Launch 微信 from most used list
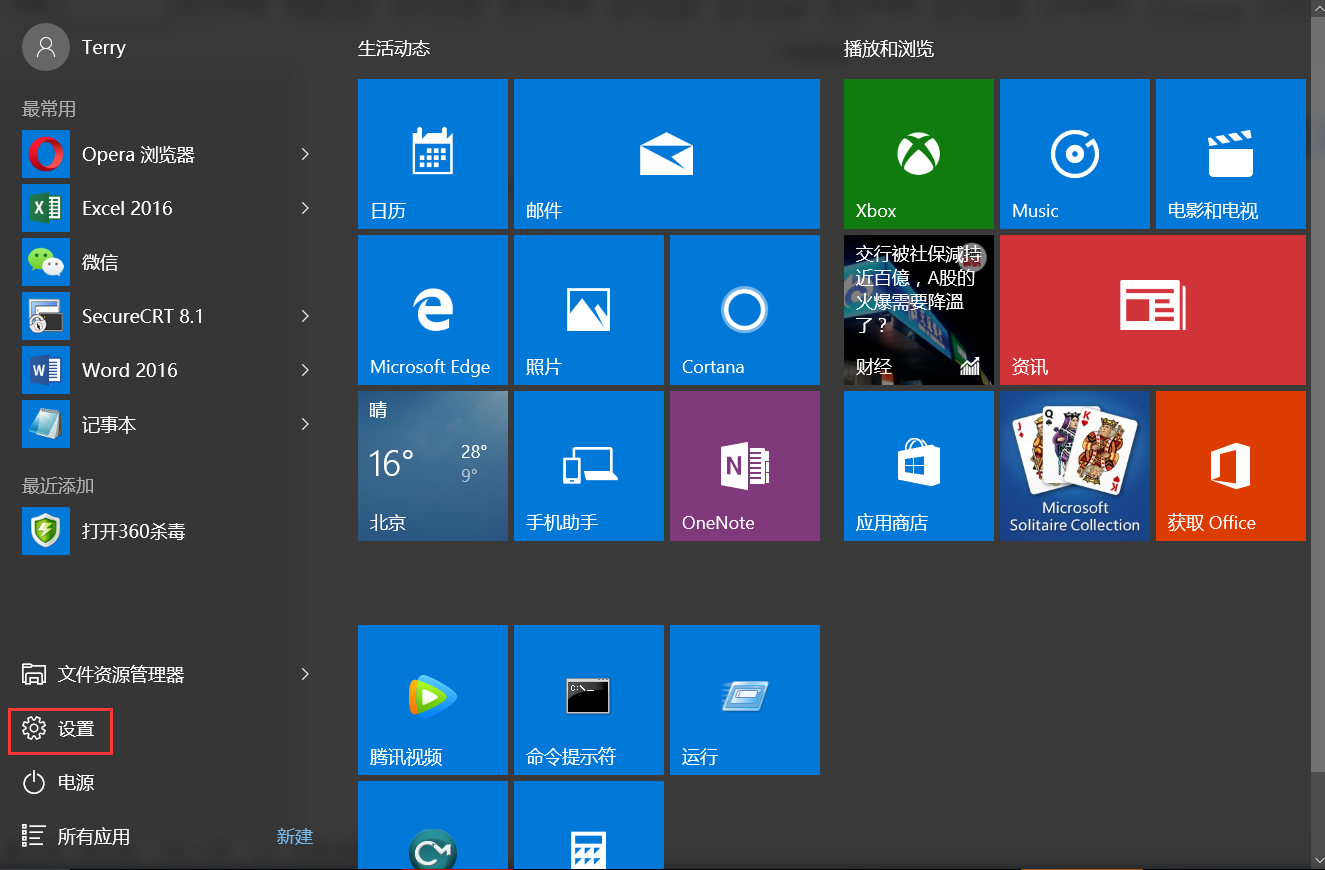 [100, 262]
